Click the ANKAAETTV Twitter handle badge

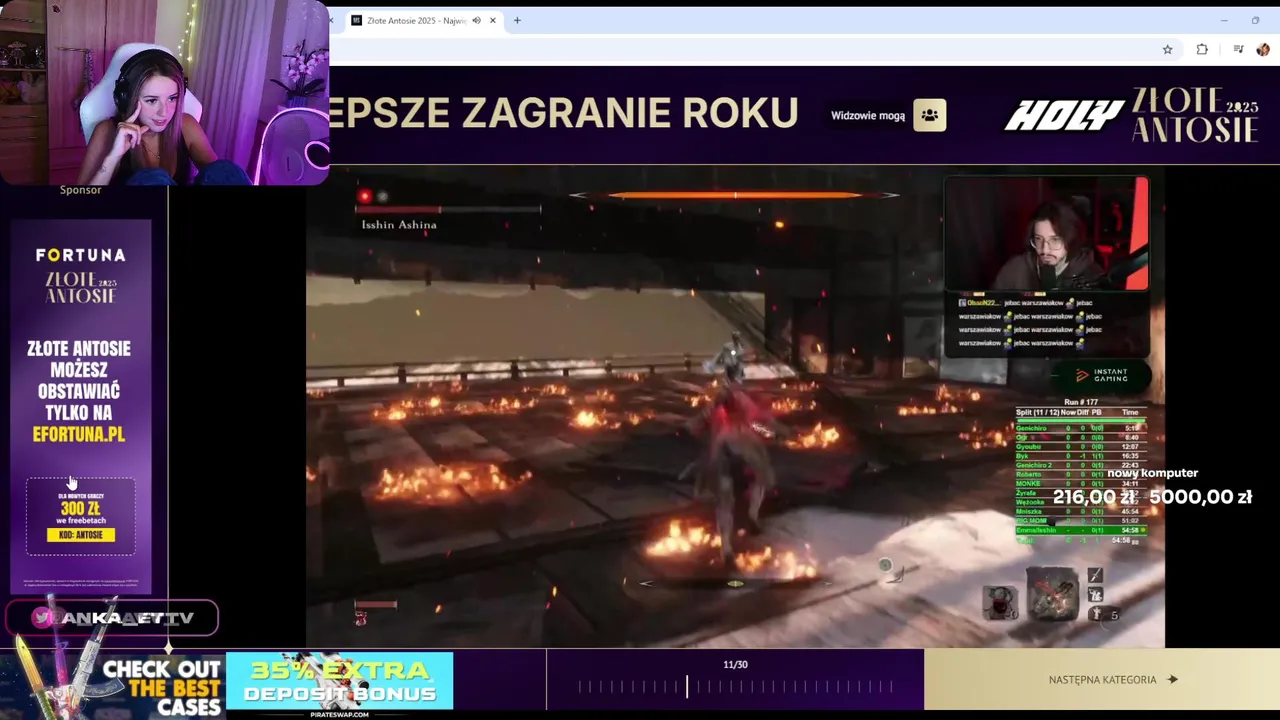(112, 618)
